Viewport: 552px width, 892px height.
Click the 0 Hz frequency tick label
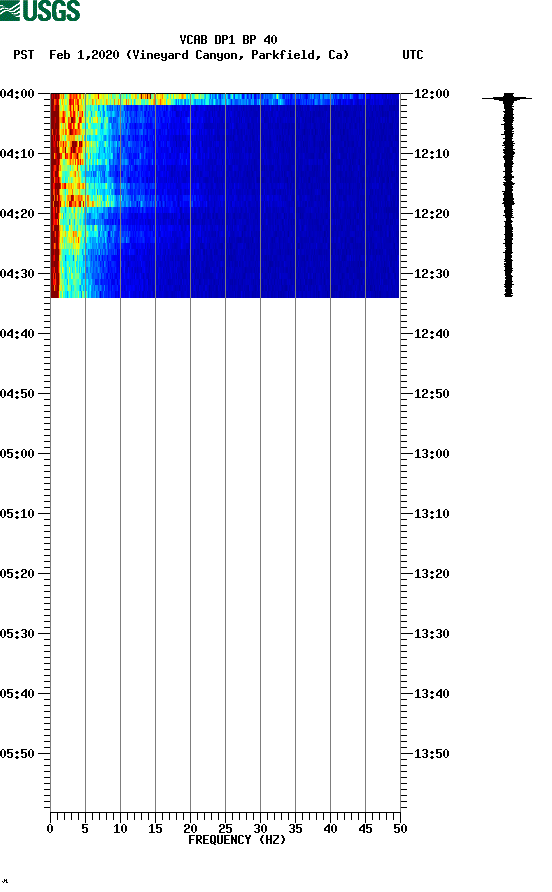[x=50, y=829]
